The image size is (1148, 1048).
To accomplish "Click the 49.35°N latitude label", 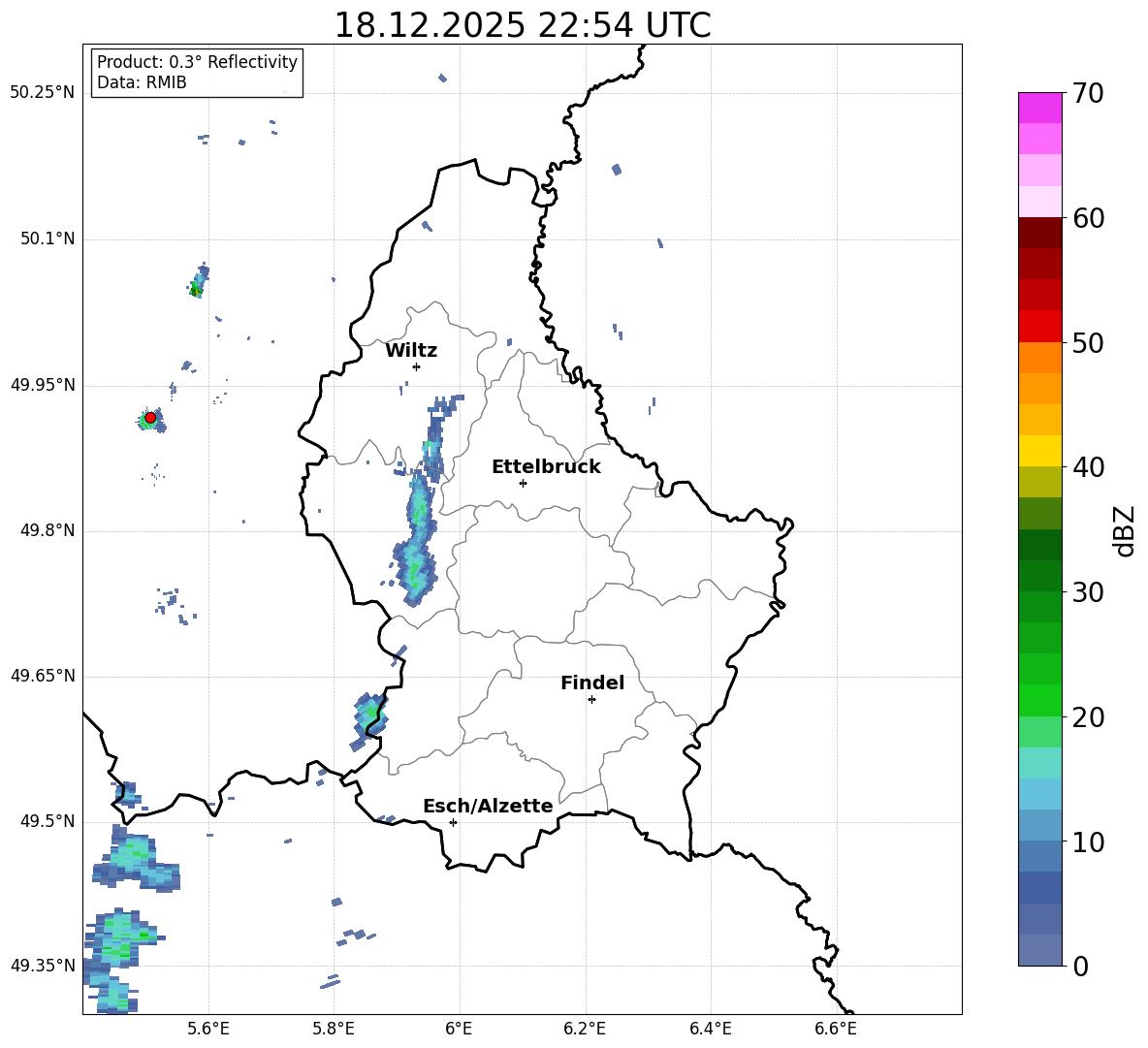I will pyautogui.click(x=43, y=966).
